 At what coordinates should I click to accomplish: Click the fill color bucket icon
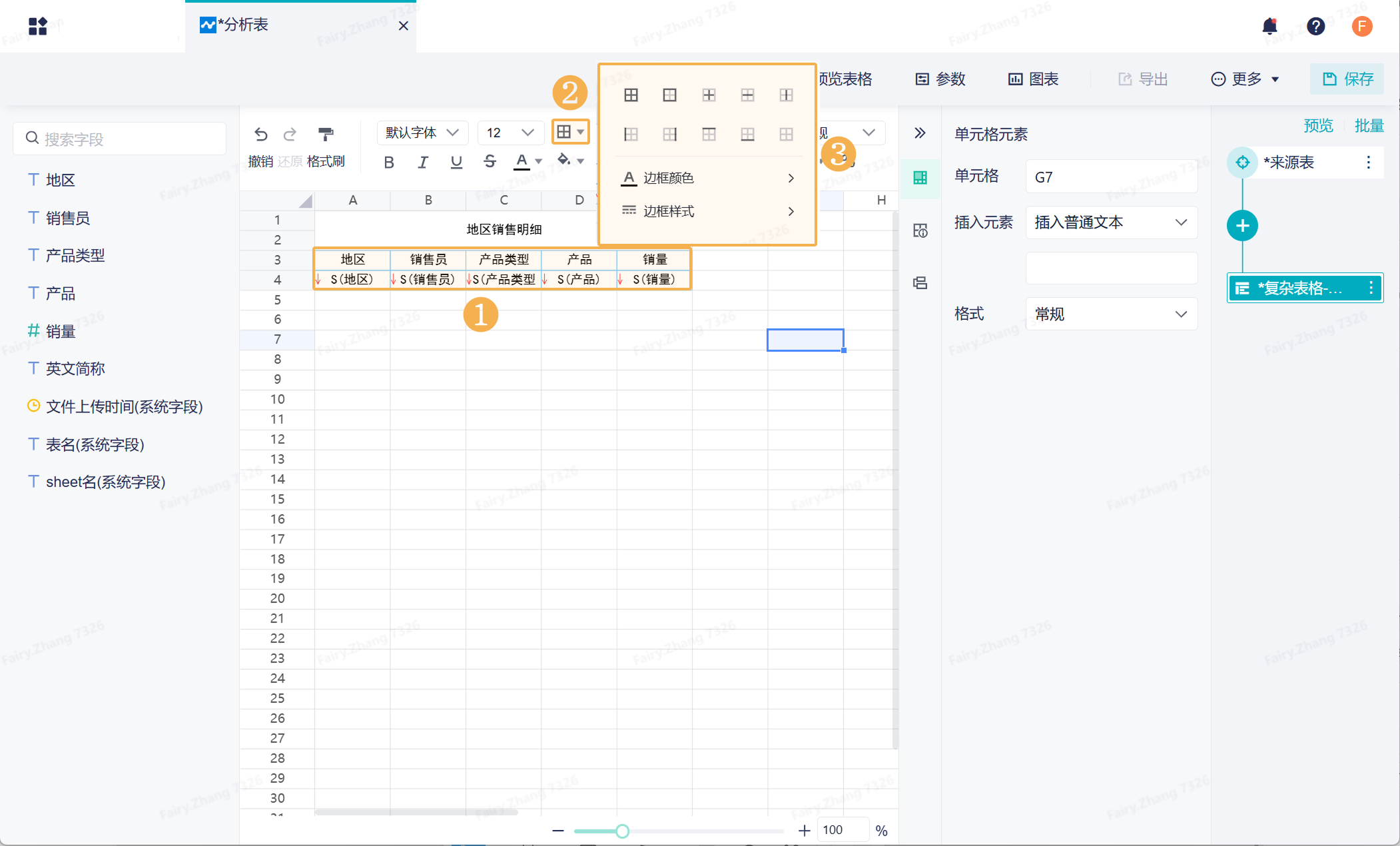564,160
